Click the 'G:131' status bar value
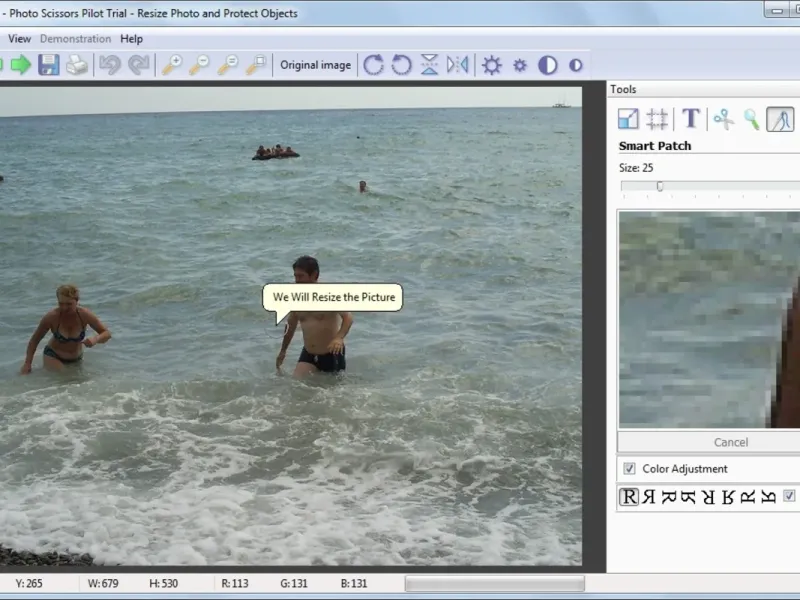 pos(294,583)
